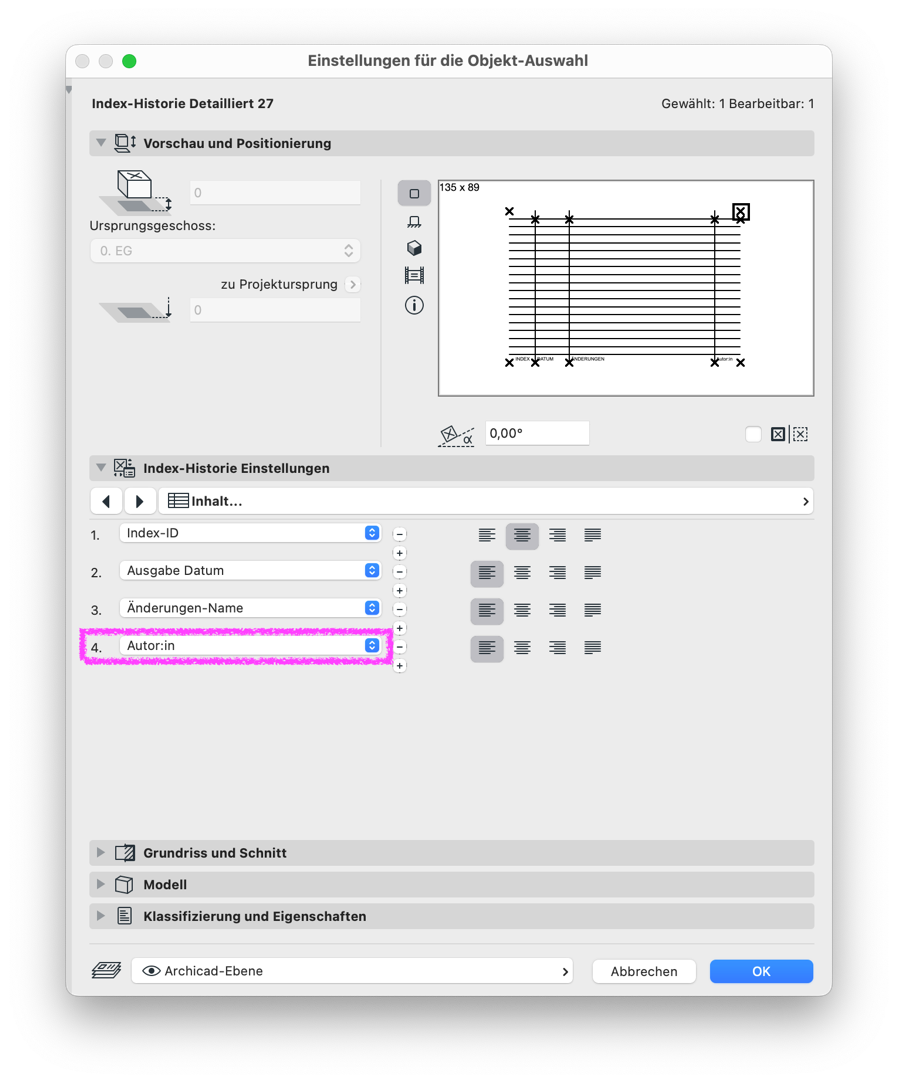Go to the previous settings page arrow

106,501
